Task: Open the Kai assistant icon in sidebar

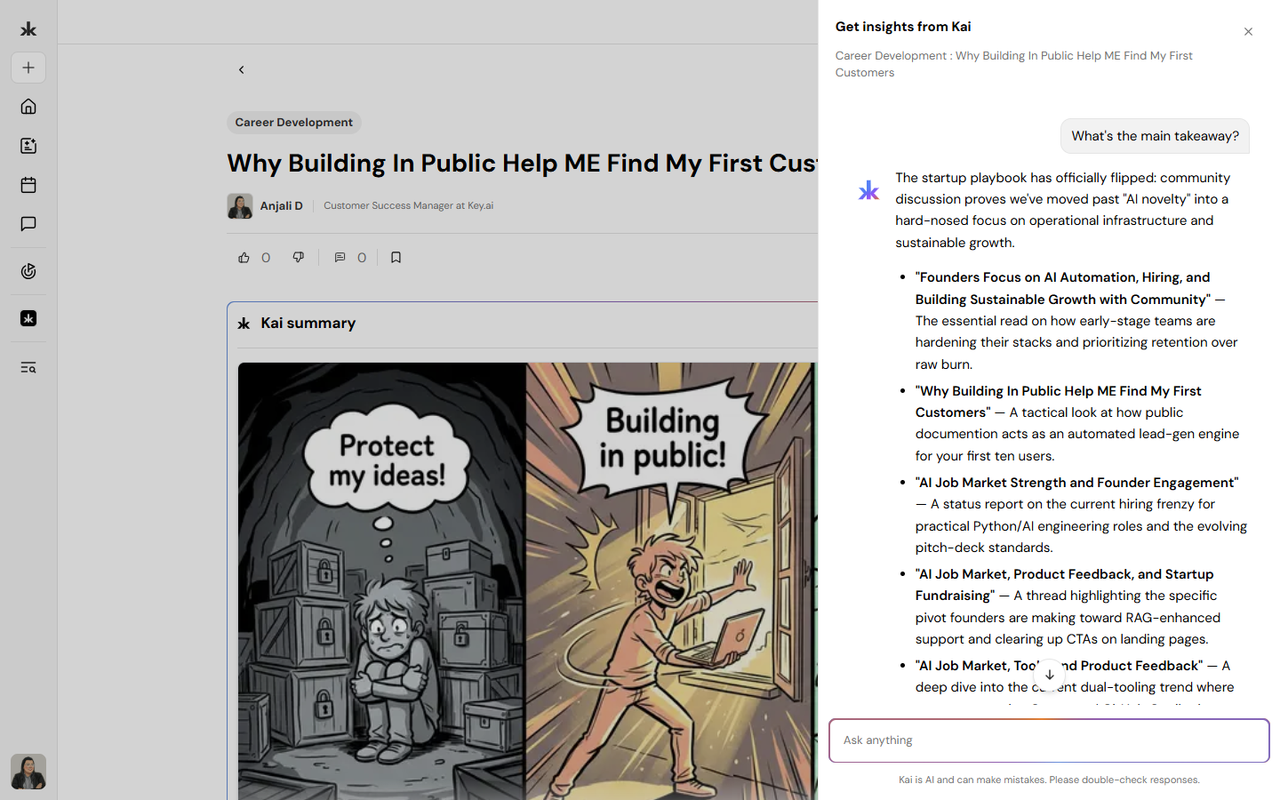Action: (x=28, y=318)
